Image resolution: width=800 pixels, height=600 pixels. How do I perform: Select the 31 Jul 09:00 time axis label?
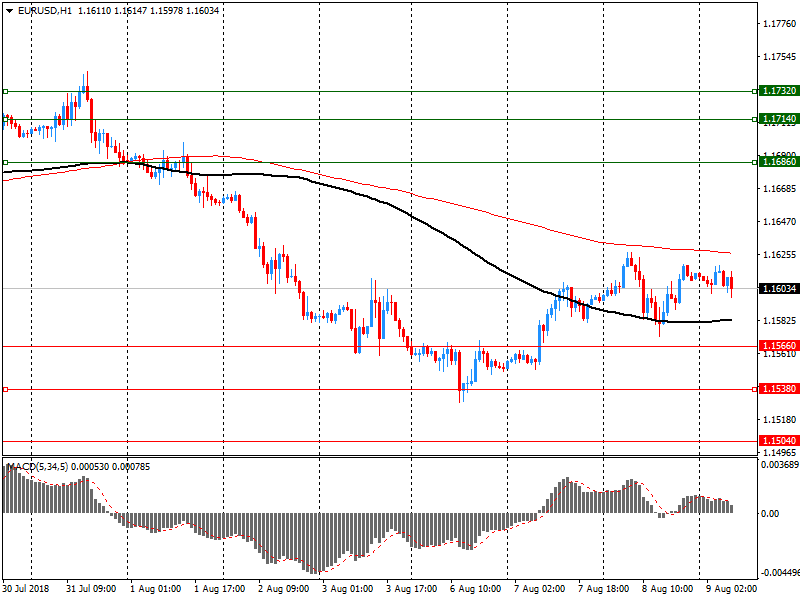[91, 589]
